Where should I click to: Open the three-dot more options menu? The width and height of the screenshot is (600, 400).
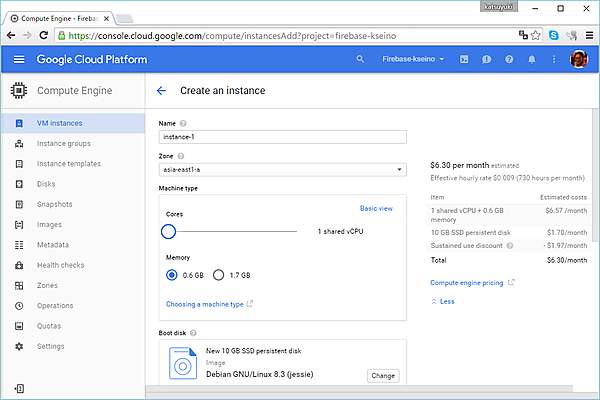tap(553, 60)
